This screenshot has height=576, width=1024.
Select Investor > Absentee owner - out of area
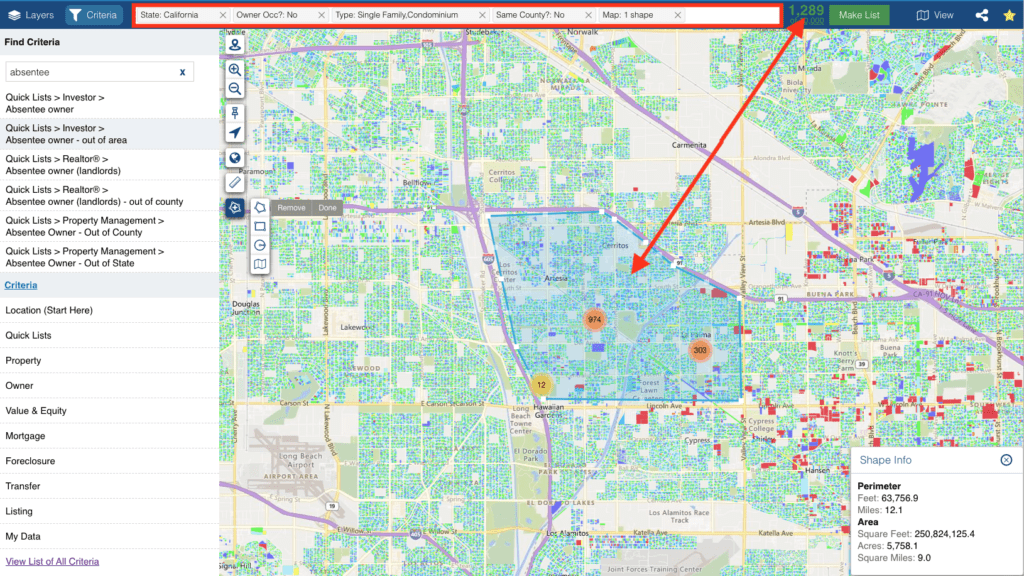pyautogui.click(x=110, y=134)
